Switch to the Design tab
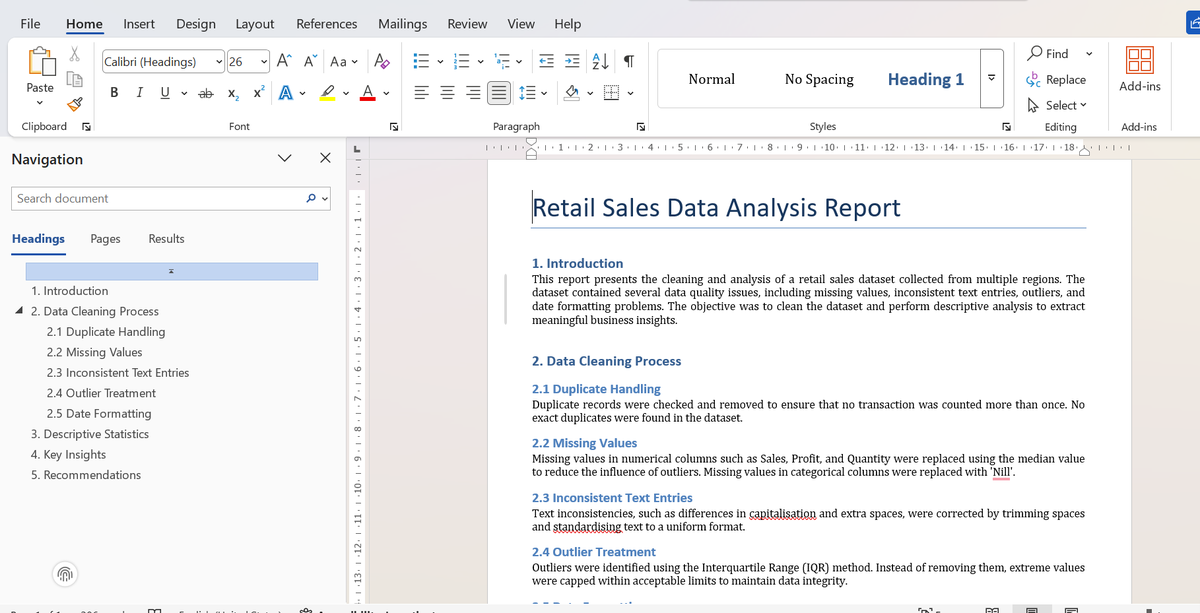The height and width of the screenshot is (613, 1200). click(x=195, y=23)
